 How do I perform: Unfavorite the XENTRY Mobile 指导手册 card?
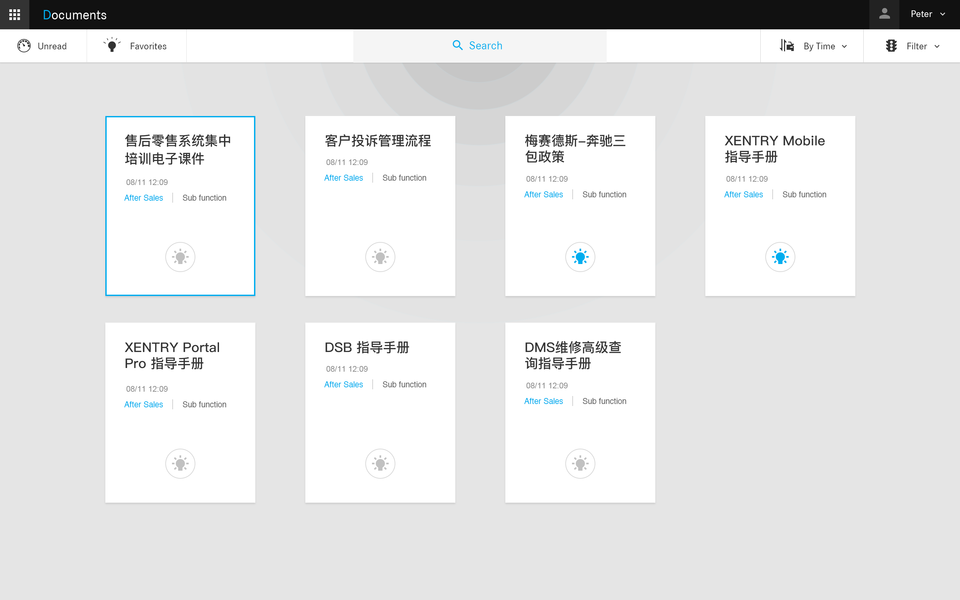(x=780, y=257)
